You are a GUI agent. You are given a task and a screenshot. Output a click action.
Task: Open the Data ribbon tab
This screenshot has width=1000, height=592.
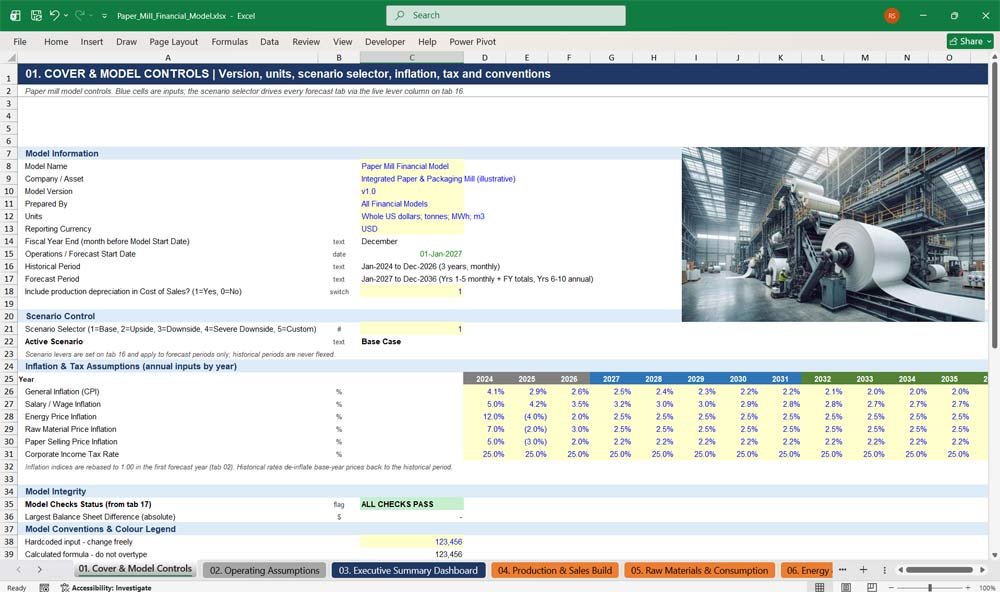[269, 41]
